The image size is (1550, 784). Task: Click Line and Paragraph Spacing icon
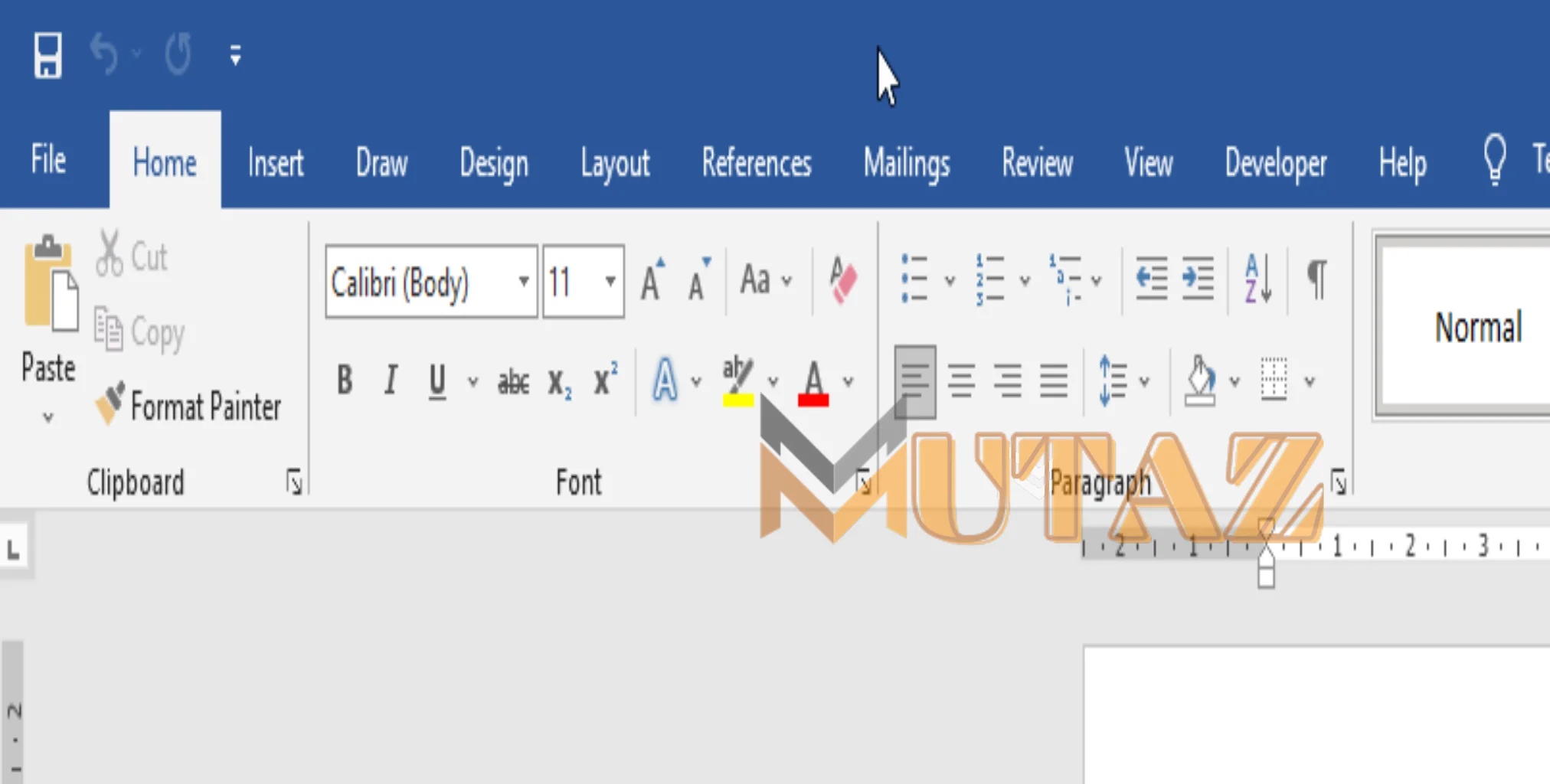(x=1113, y=380)
